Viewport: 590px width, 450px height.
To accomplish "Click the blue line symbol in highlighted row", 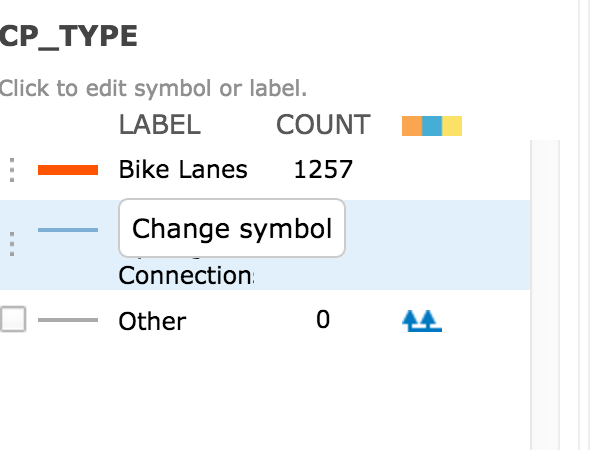I will (x=68, y=230).
